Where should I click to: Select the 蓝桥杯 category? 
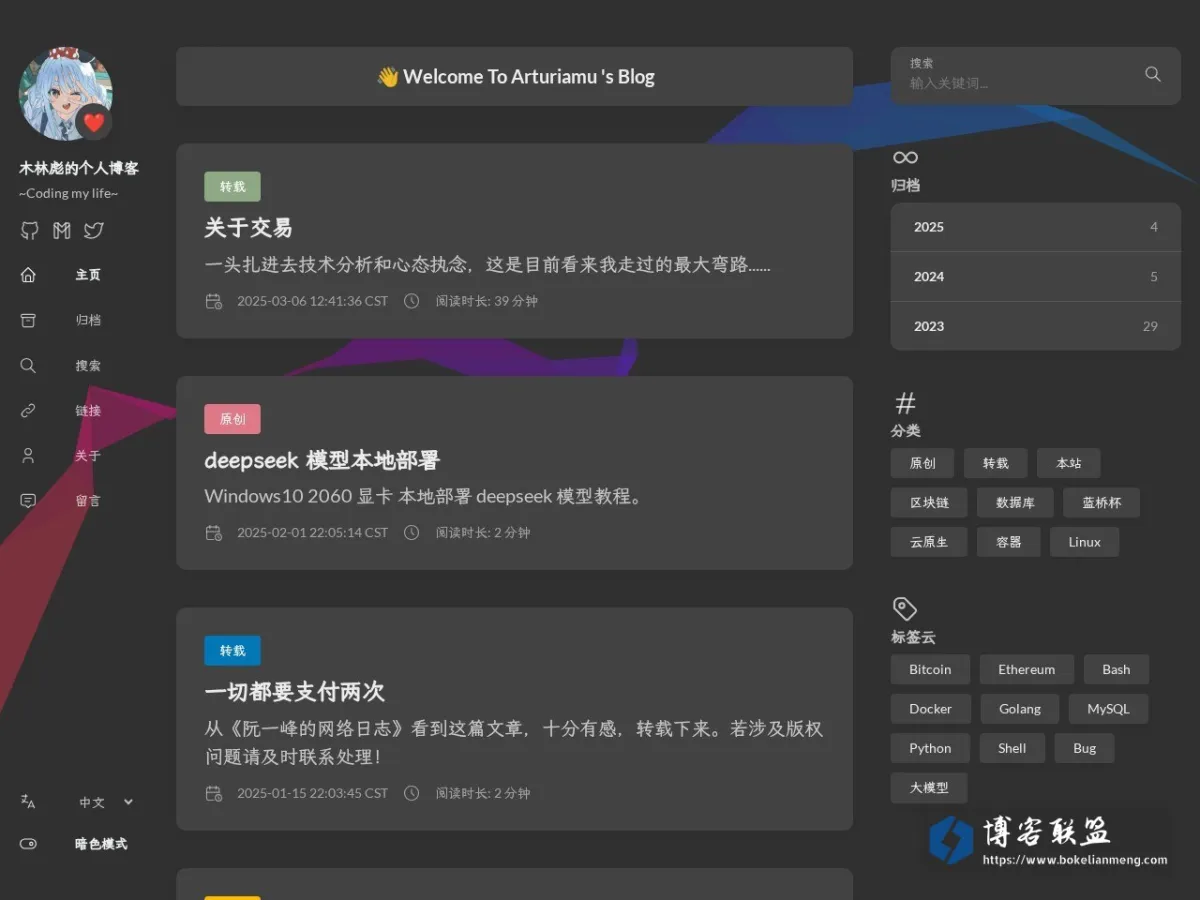click(x=1101, y=503)
